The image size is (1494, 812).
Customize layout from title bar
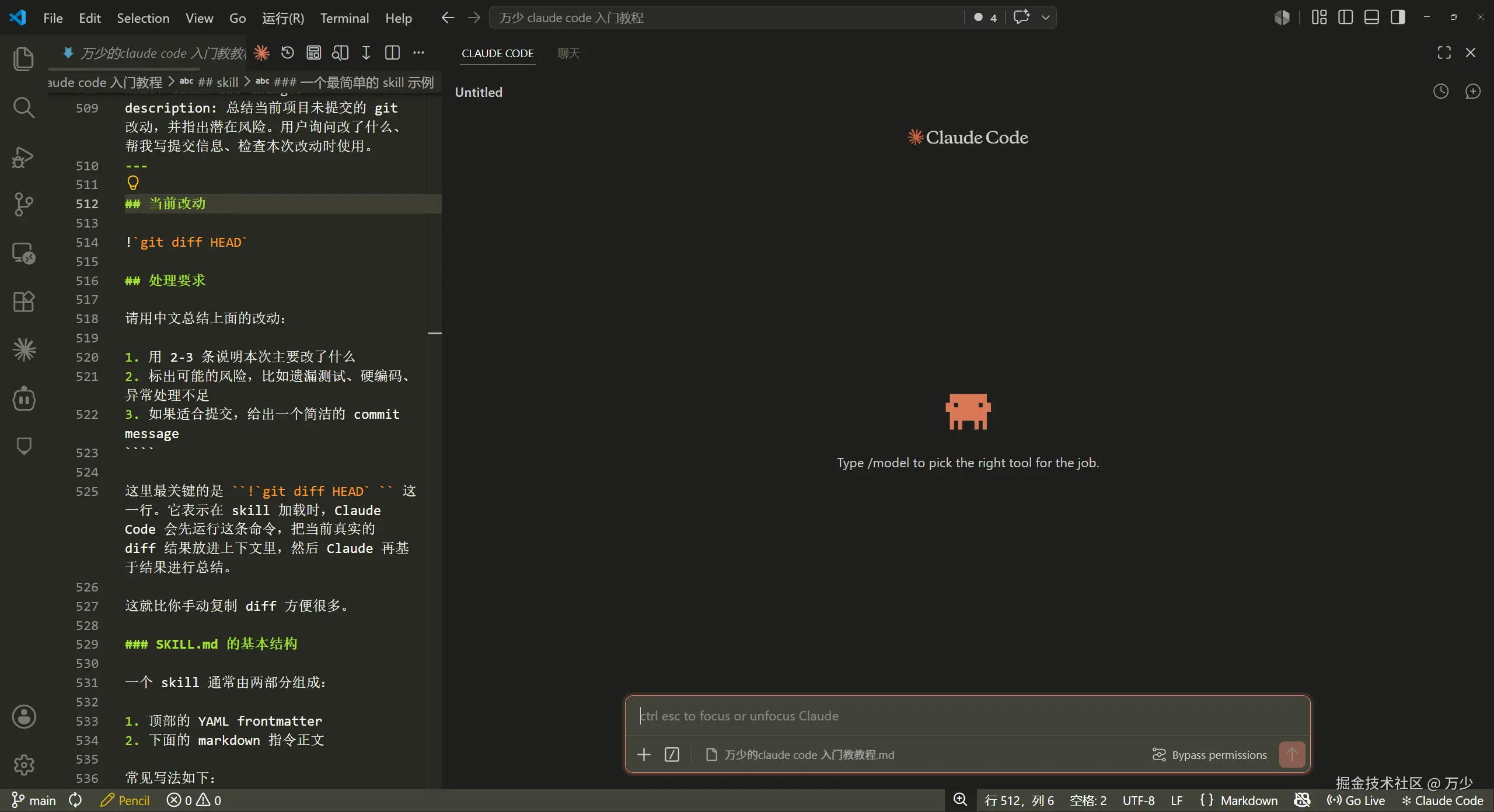(1319, 17)
